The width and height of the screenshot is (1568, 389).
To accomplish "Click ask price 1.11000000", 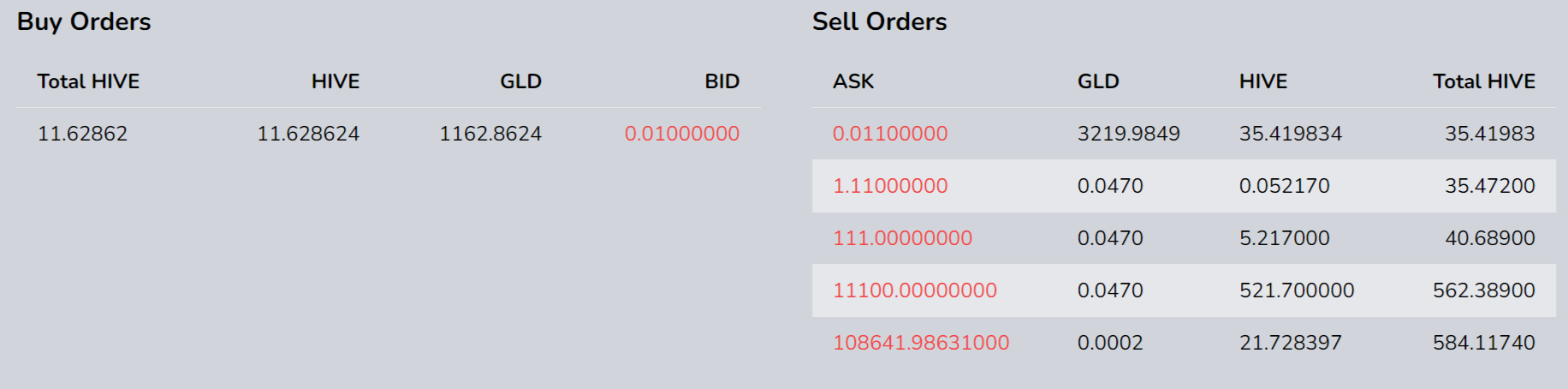I will [890, 186].
